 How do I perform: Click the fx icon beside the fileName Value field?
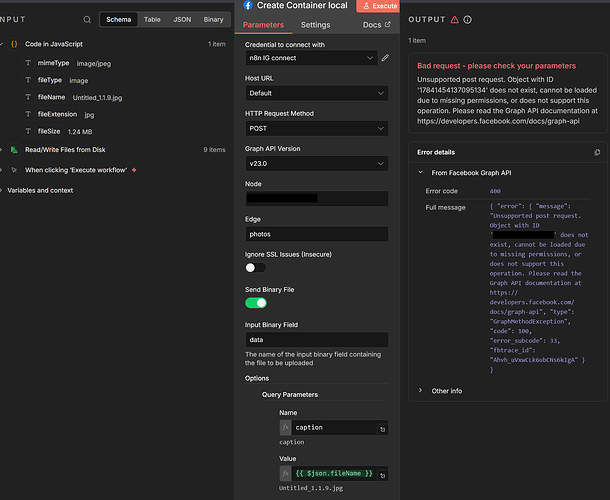point(285,472)
